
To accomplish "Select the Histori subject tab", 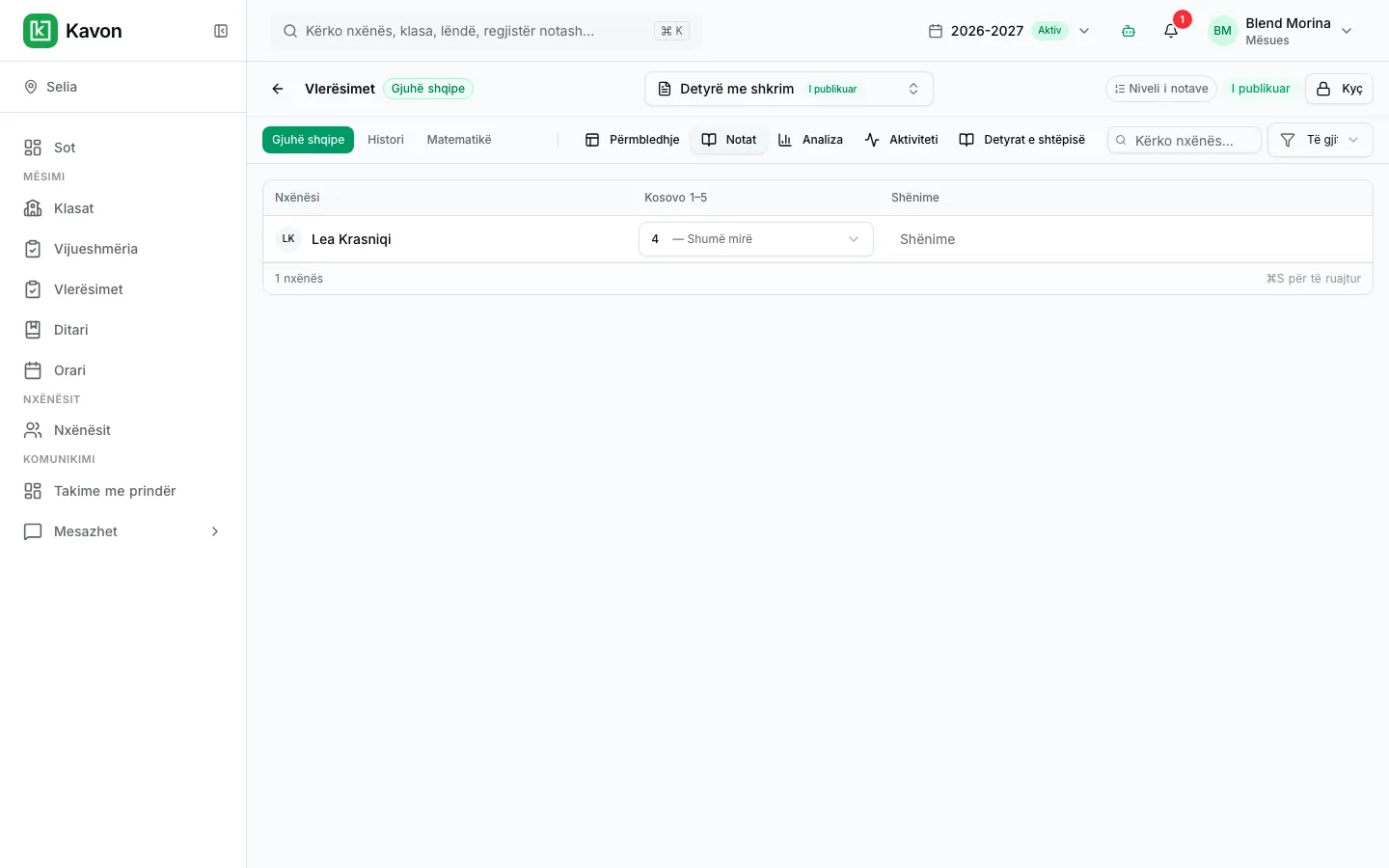I will click(386, 140).
